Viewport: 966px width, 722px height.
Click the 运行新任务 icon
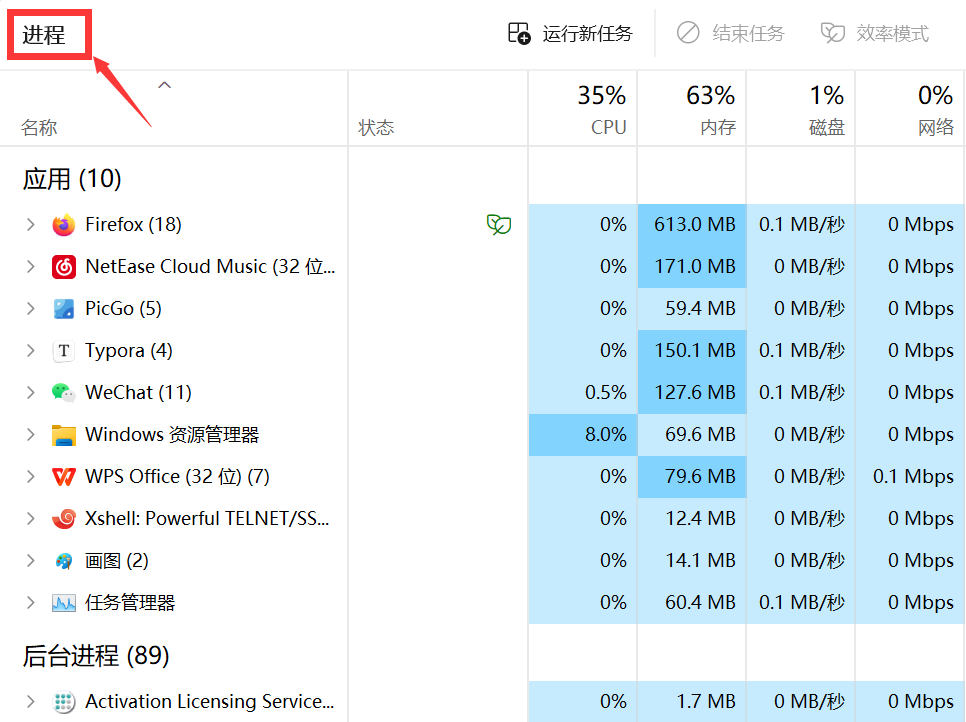pyautogui.click(x=519, y=33)
